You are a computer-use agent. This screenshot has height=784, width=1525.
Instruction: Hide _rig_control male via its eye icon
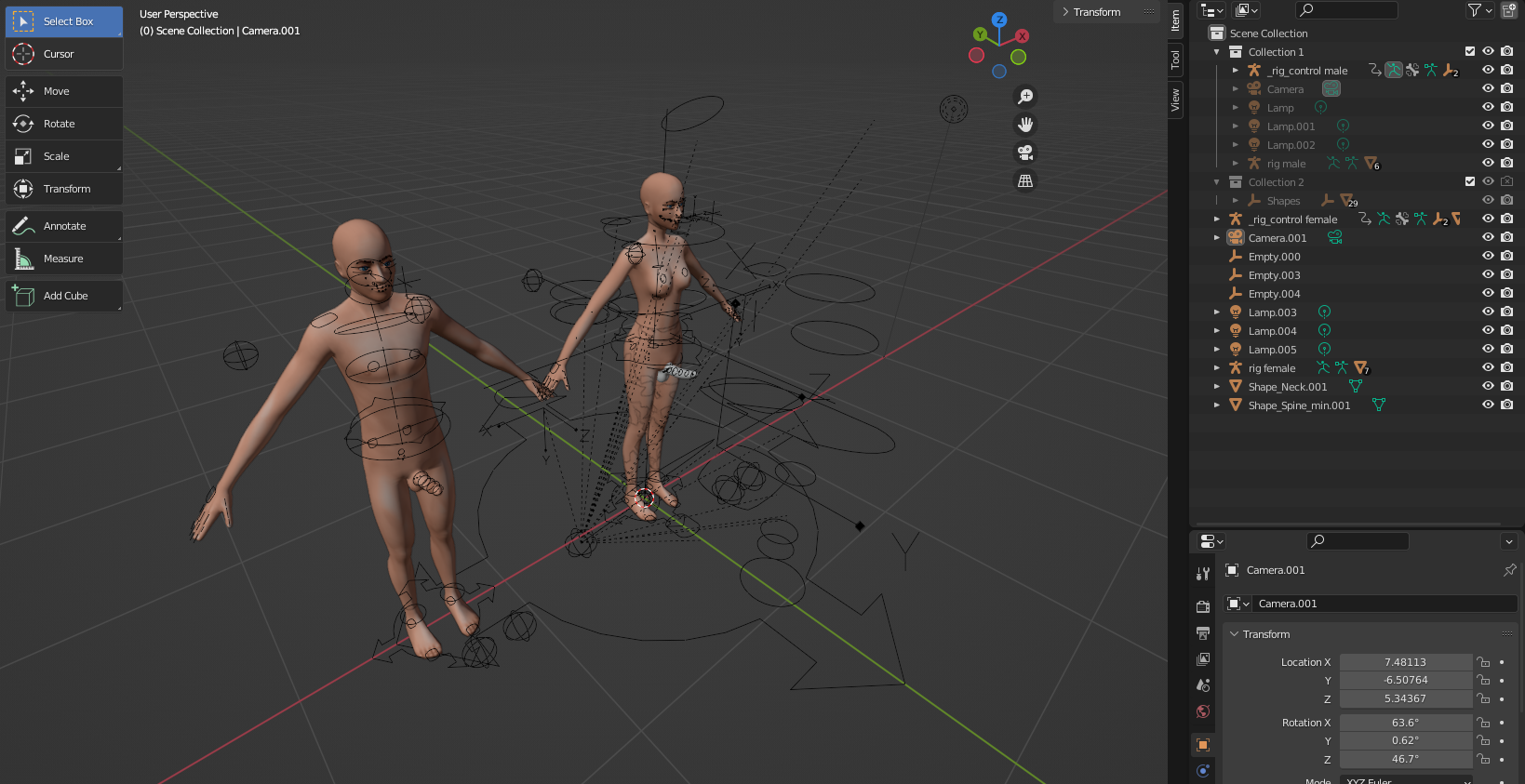[1489, 71]
